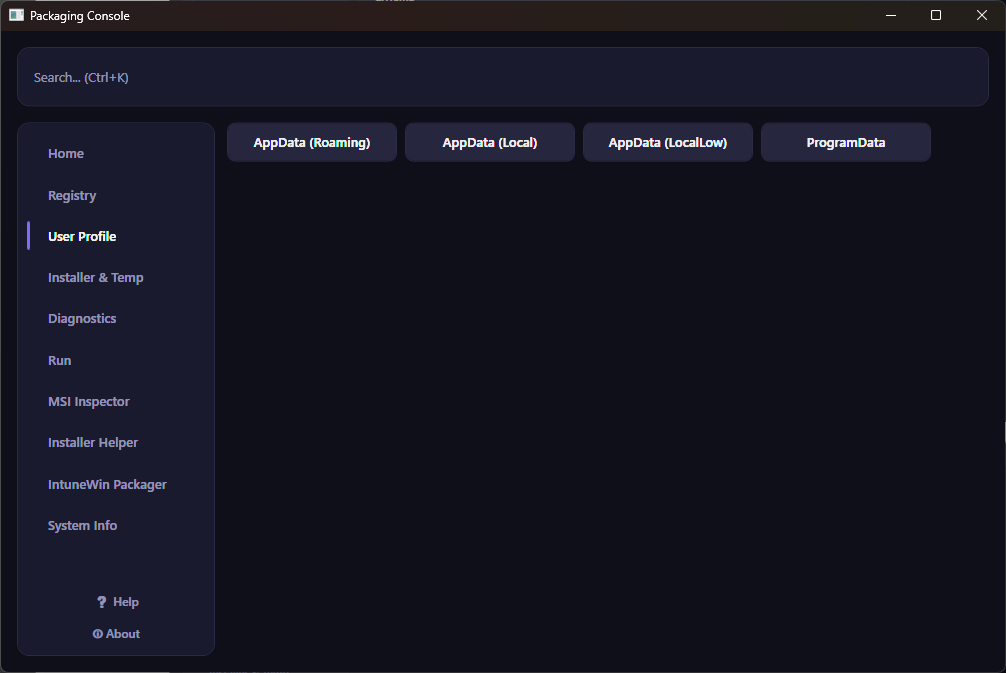Click the question mark icon beside Help

(x=101, y=602)
